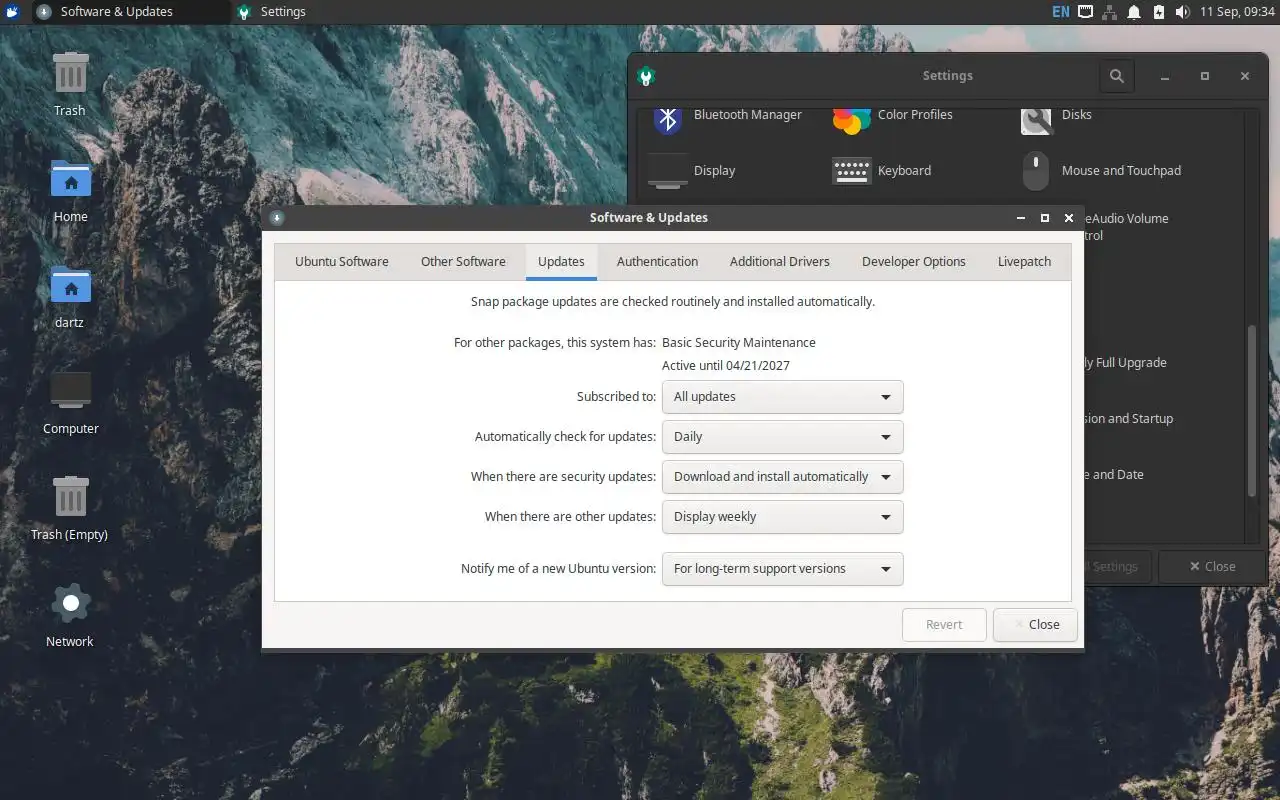Open Keyboard in Settings window
This screenshot has width=1280, height=800.
pyautogui.click(x=881, y=171)
